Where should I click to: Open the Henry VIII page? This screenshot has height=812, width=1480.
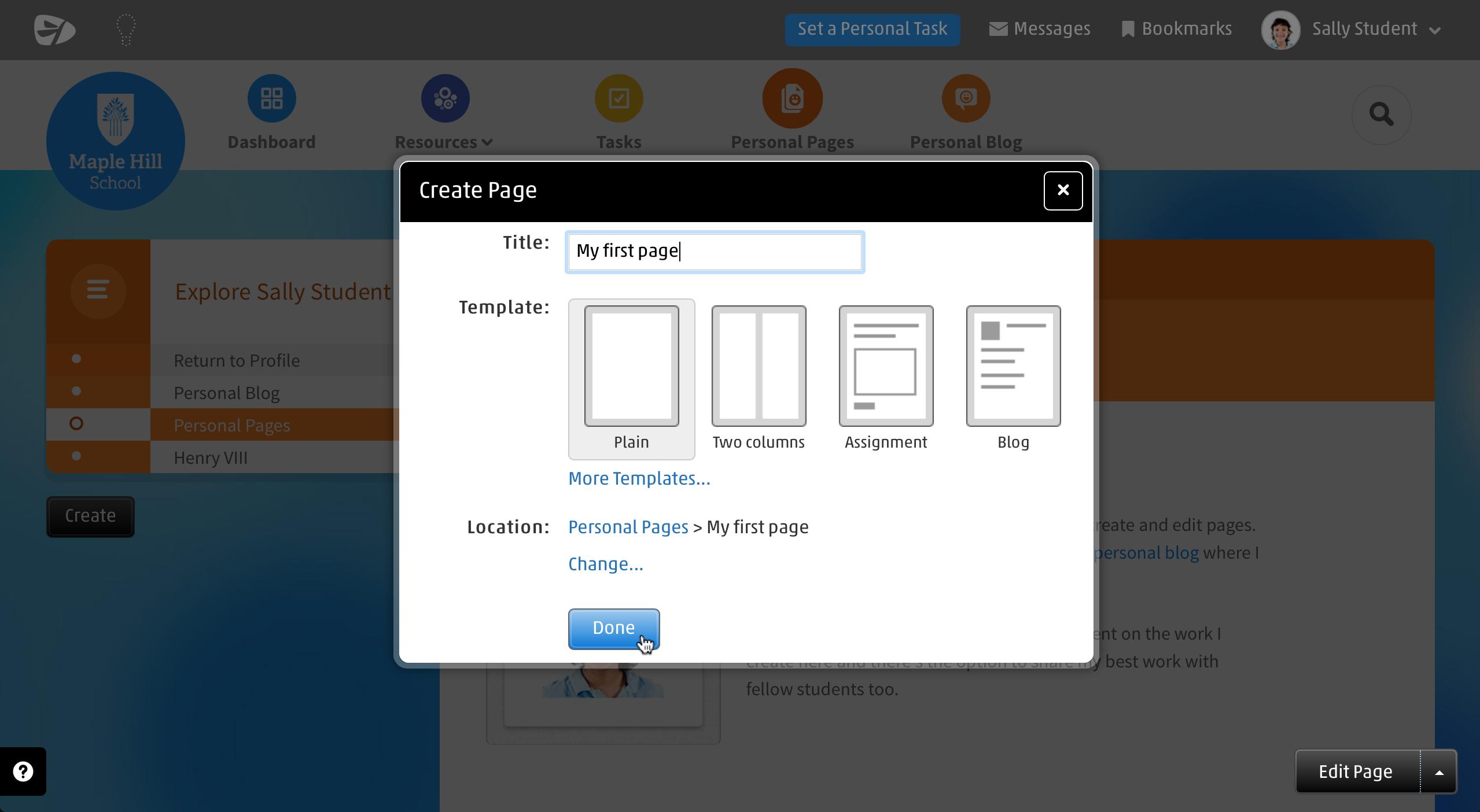[x=209, y=457]
